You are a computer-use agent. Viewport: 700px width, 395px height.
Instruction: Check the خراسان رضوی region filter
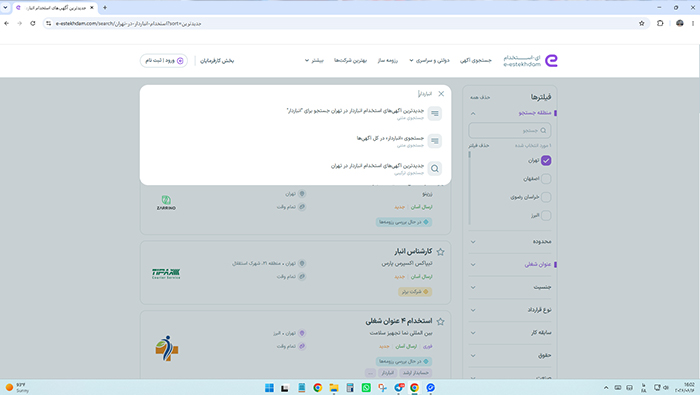point(546,197)
